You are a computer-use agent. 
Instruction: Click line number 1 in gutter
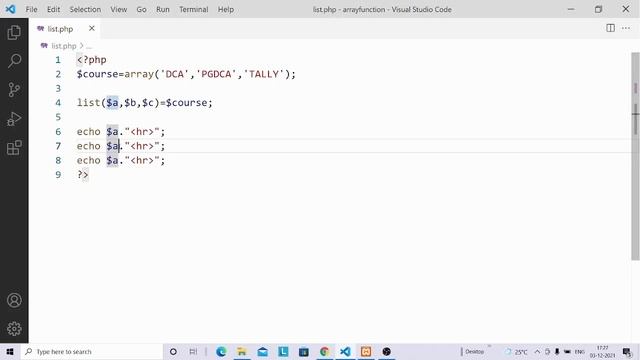pos(58,60)
